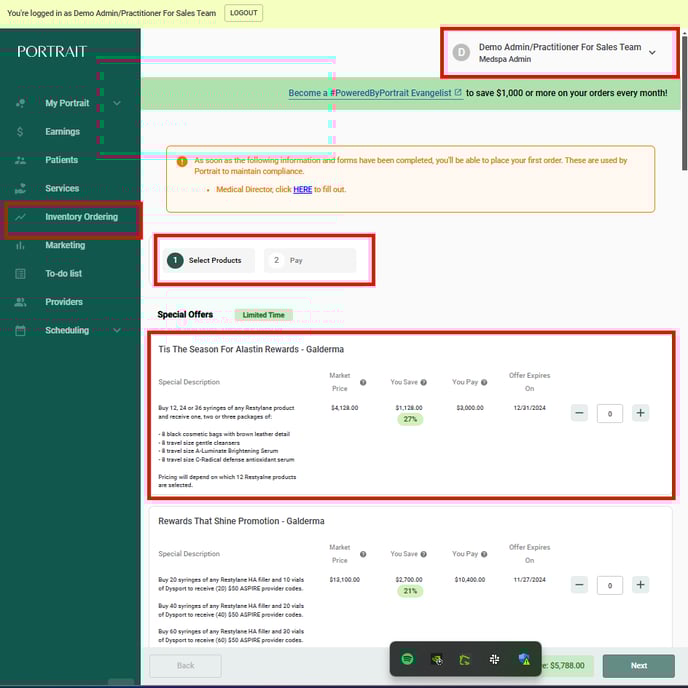
Task: Follow the #PoweredByPortrait Evangelist link
Action: click(x=375, y=93)
